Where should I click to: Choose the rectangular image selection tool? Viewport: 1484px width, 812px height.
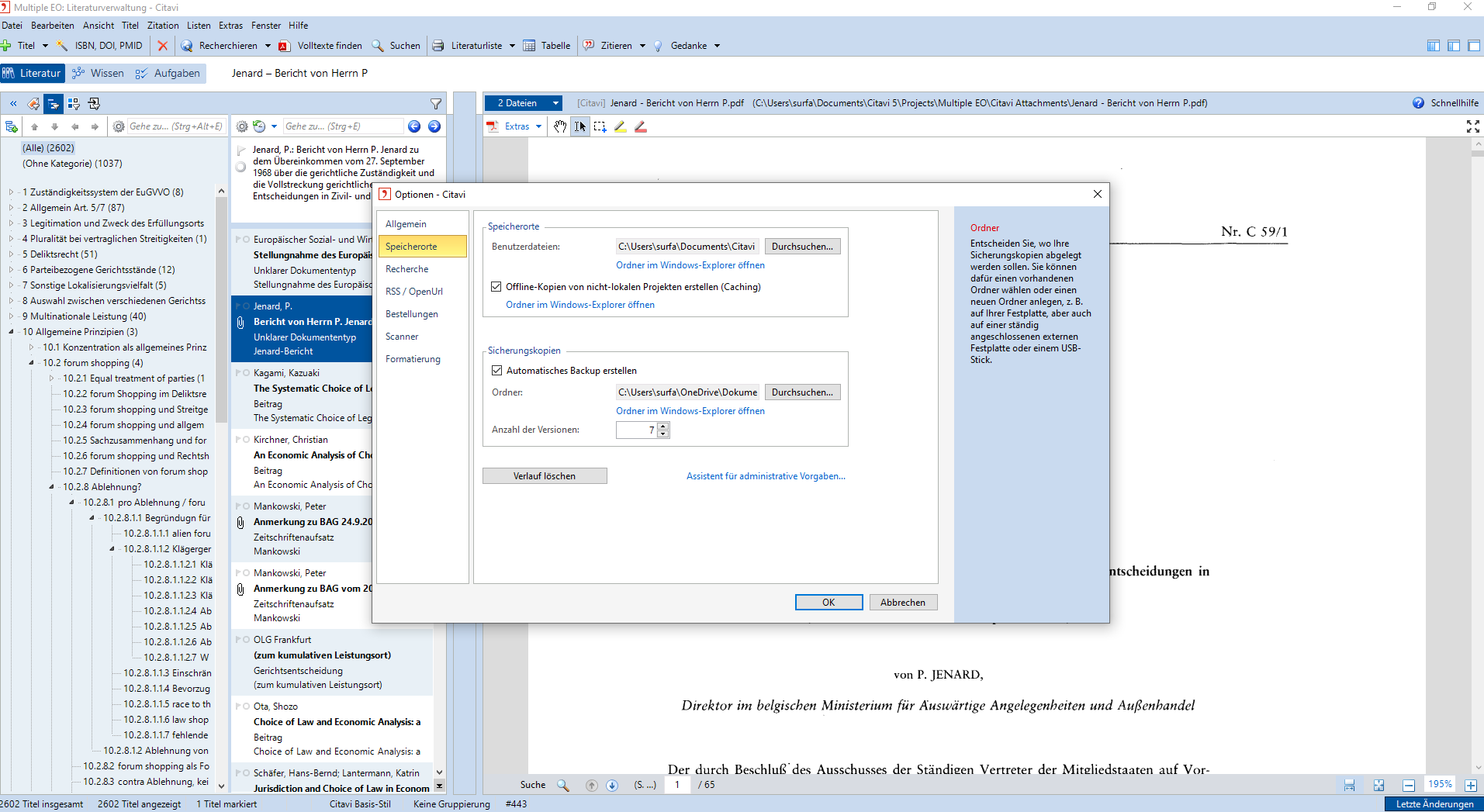coord(600,126)
